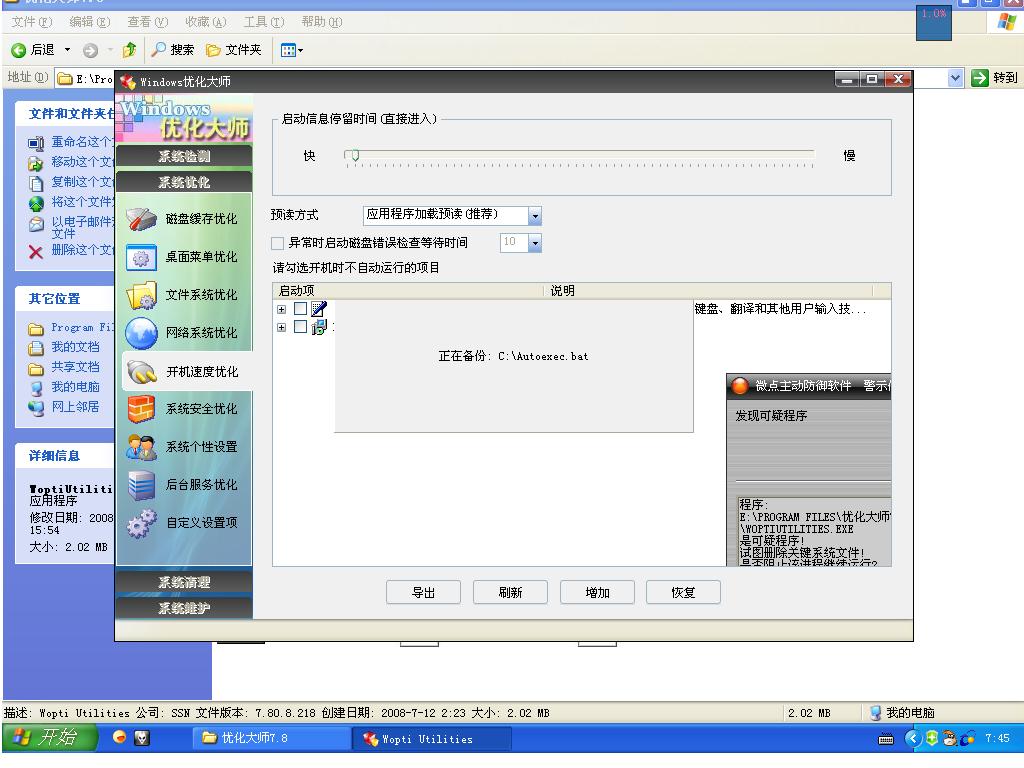Click the orange icon in quick launch

pyautogui.click(x=119, y=737)
